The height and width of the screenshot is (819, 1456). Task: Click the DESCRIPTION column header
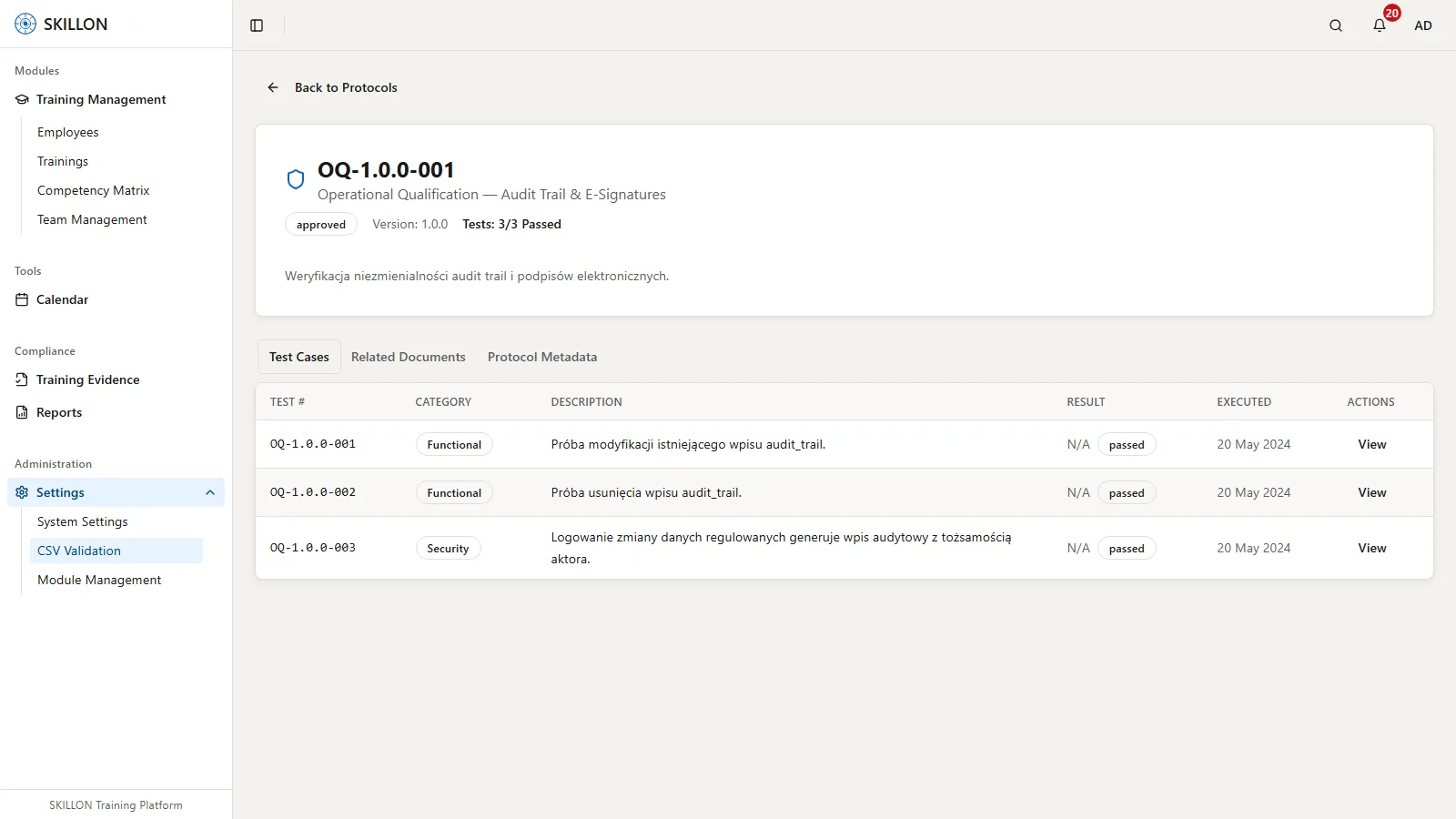tap(586, 401)
